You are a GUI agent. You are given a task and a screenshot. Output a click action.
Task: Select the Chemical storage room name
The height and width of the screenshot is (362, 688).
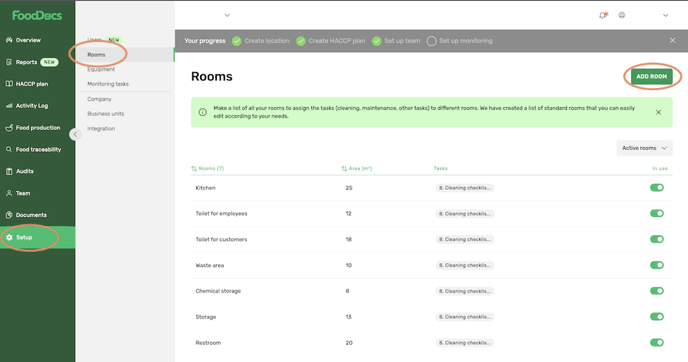pyautogui.click(x=218, y=291)
